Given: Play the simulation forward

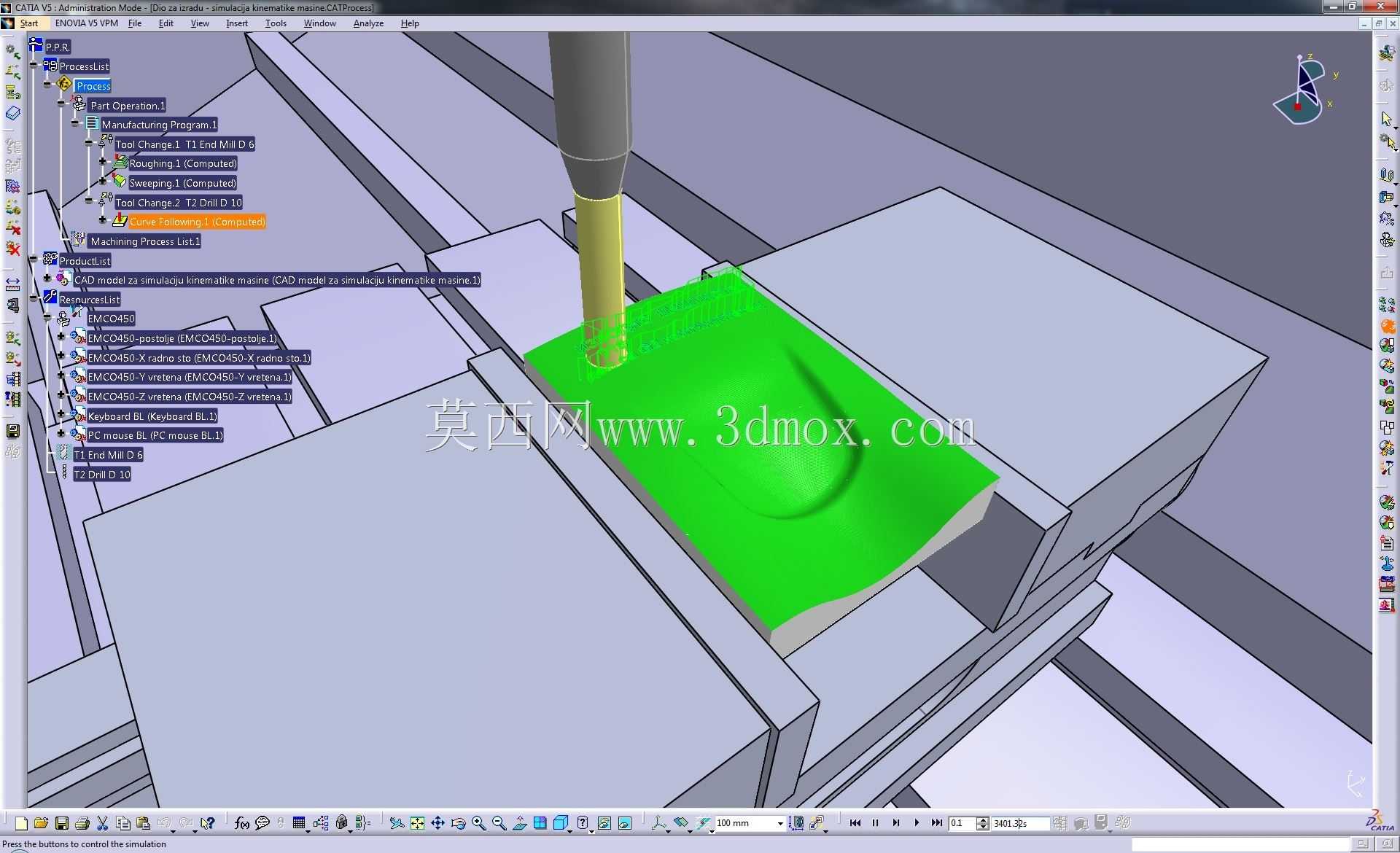Looking at the screenshot, I should (917, 823).
